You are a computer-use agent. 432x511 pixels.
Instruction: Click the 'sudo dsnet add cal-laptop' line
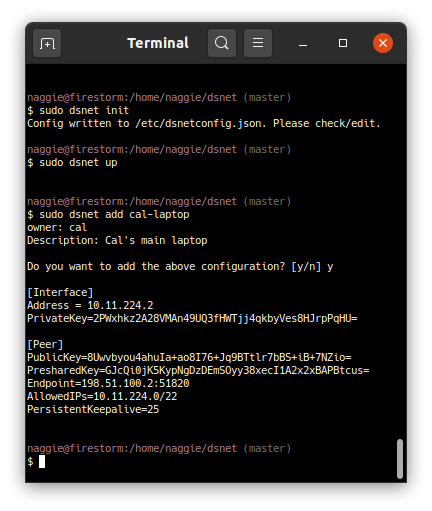tap(108, 214)
